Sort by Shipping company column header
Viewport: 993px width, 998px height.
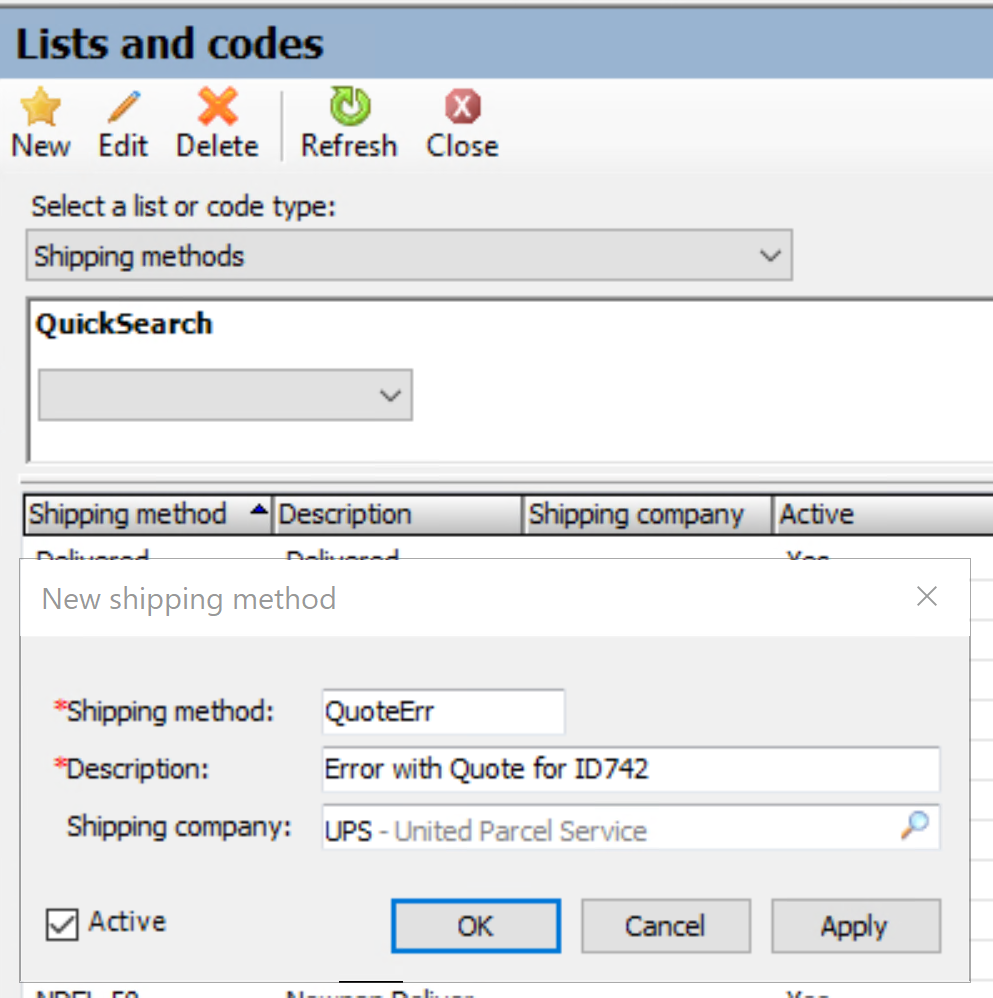[x=647, y=514]
